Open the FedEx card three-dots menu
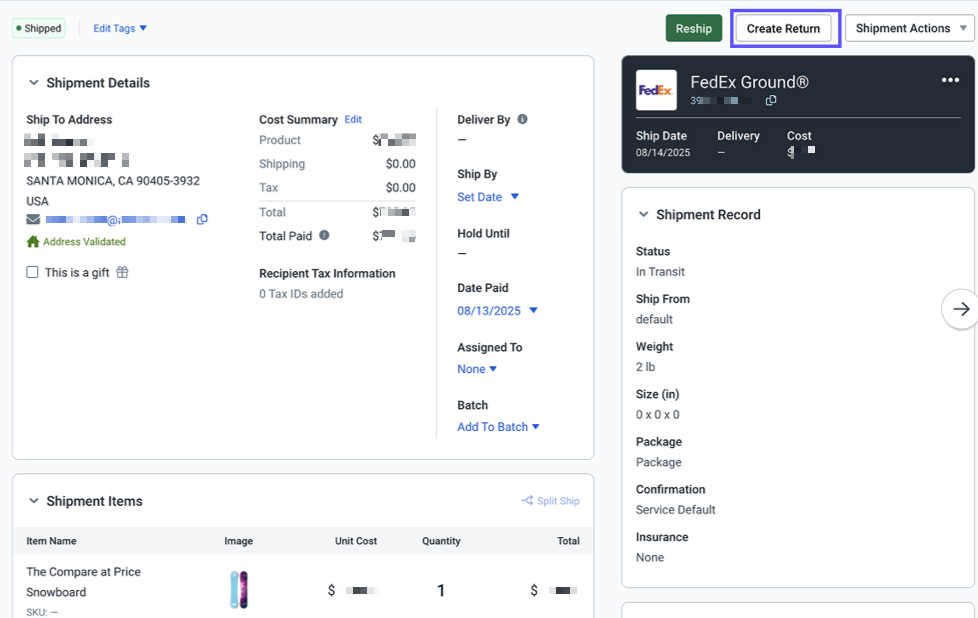This screenshot has height=618, width=978. point(950,81)
